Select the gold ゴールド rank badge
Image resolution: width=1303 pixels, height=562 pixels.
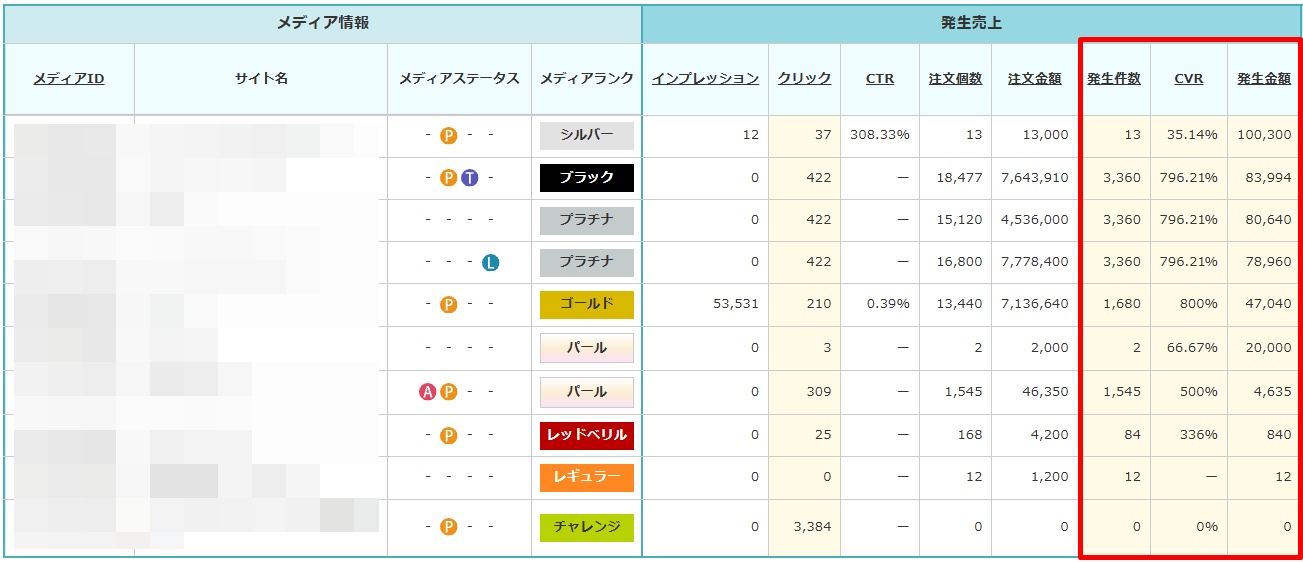[x=587, y=305]
